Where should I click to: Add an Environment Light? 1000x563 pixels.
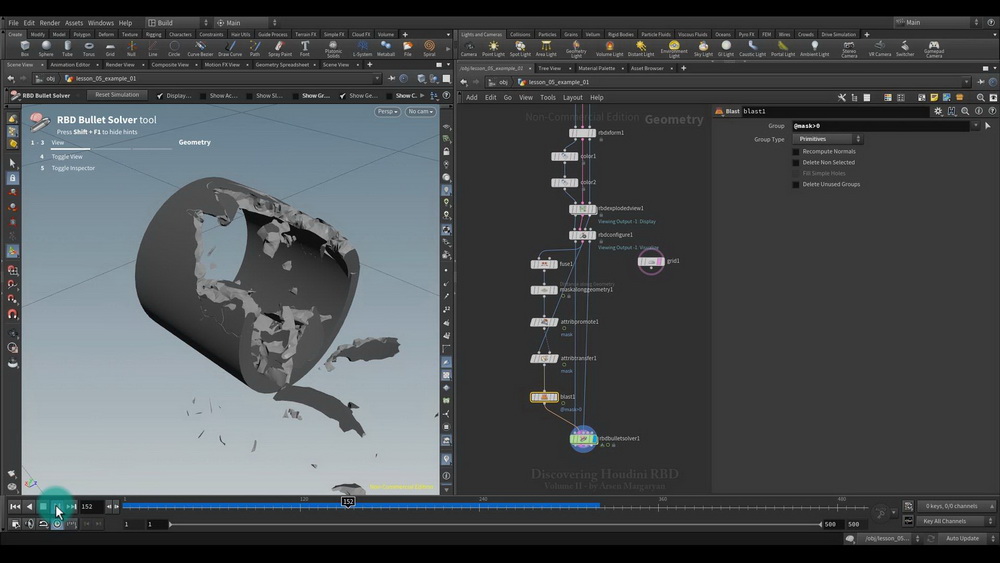tap(673, 49)
